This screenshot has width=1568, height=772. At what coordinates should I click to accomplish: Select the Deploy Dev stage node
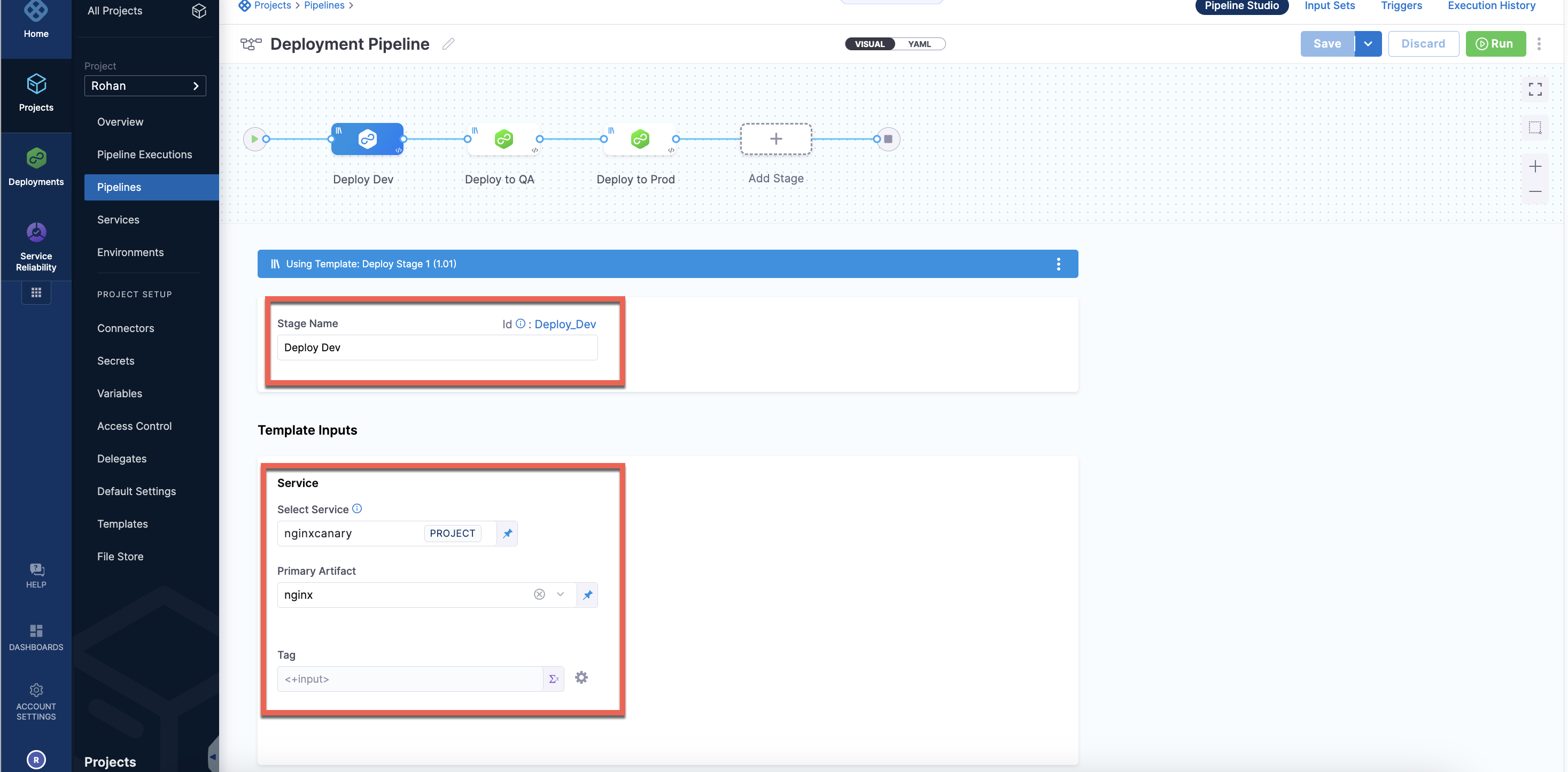click(x=367, y=139)
